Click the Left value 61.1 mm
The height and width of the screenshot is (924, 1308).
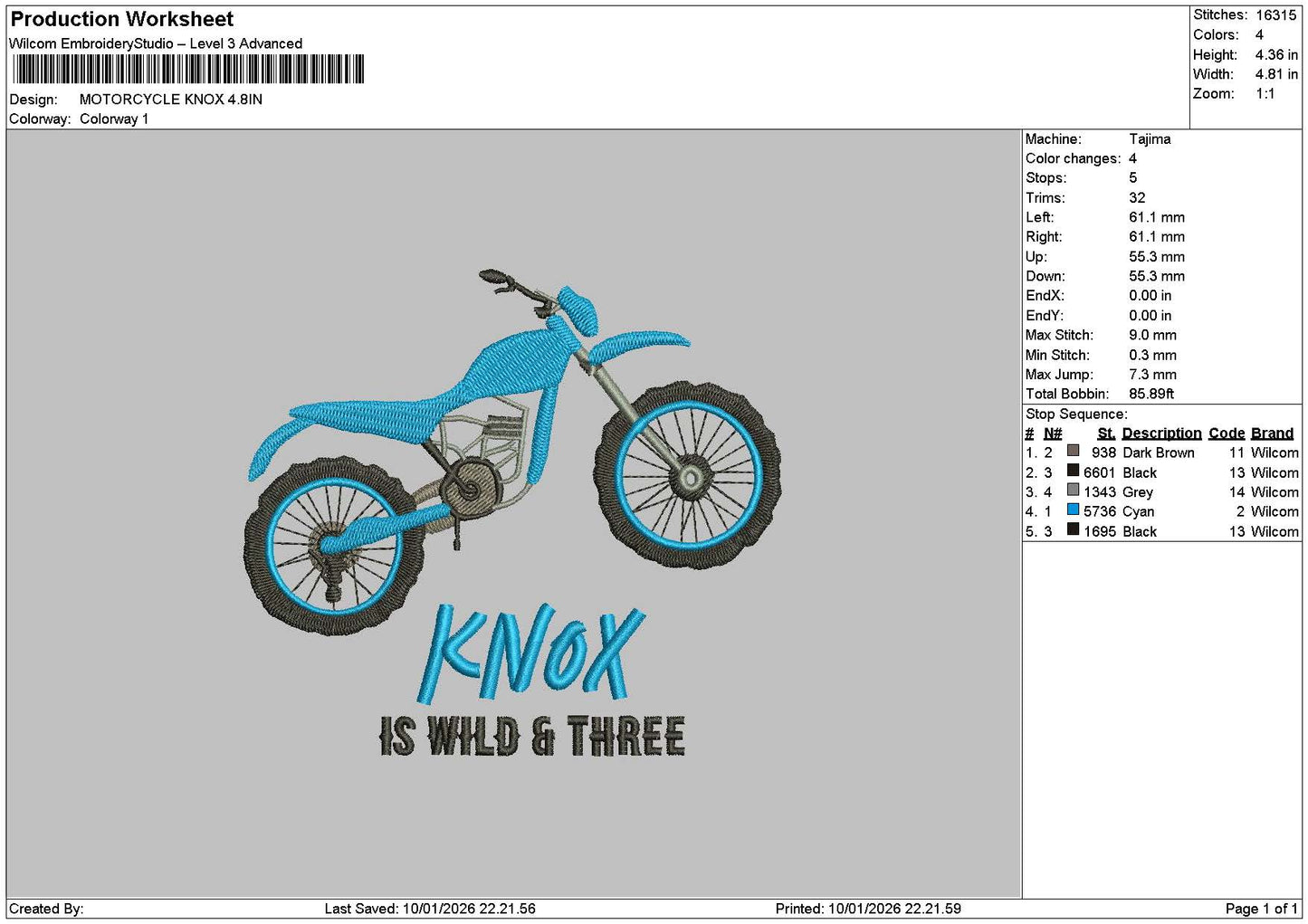pyautogui.click(x=1157, y=217)
